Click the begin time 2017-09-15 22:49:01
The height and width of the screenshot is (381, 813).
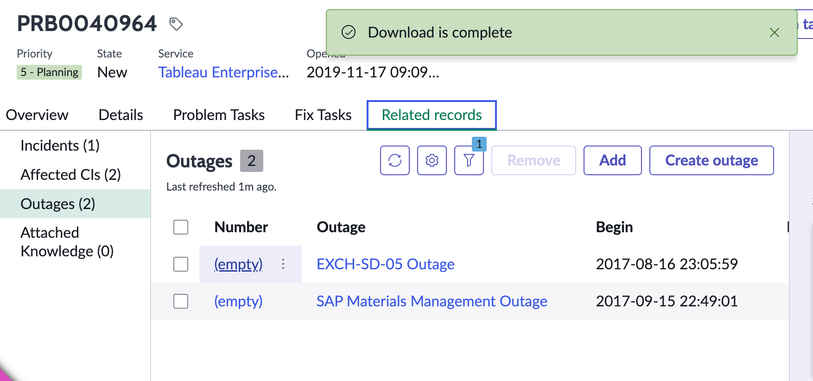667,301
